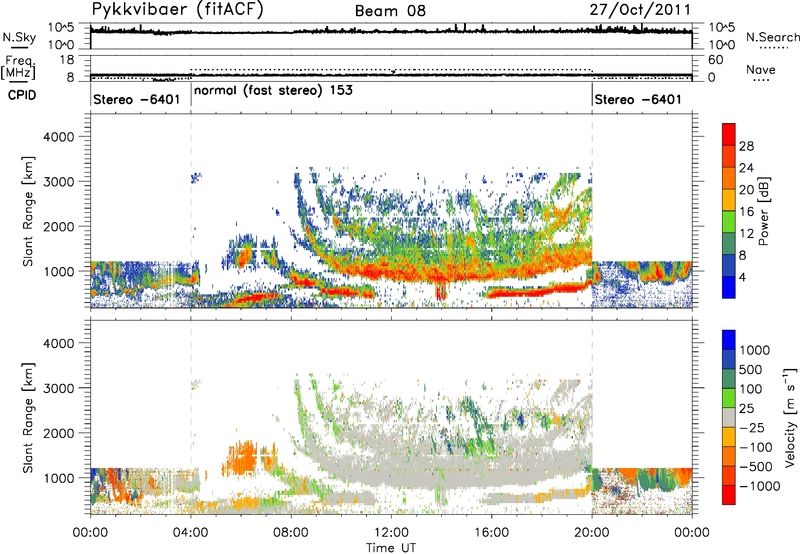This screenshot has height=554, width=800.
Task: Click the 'Power [dB]' axis title
Action: (764, 211)
